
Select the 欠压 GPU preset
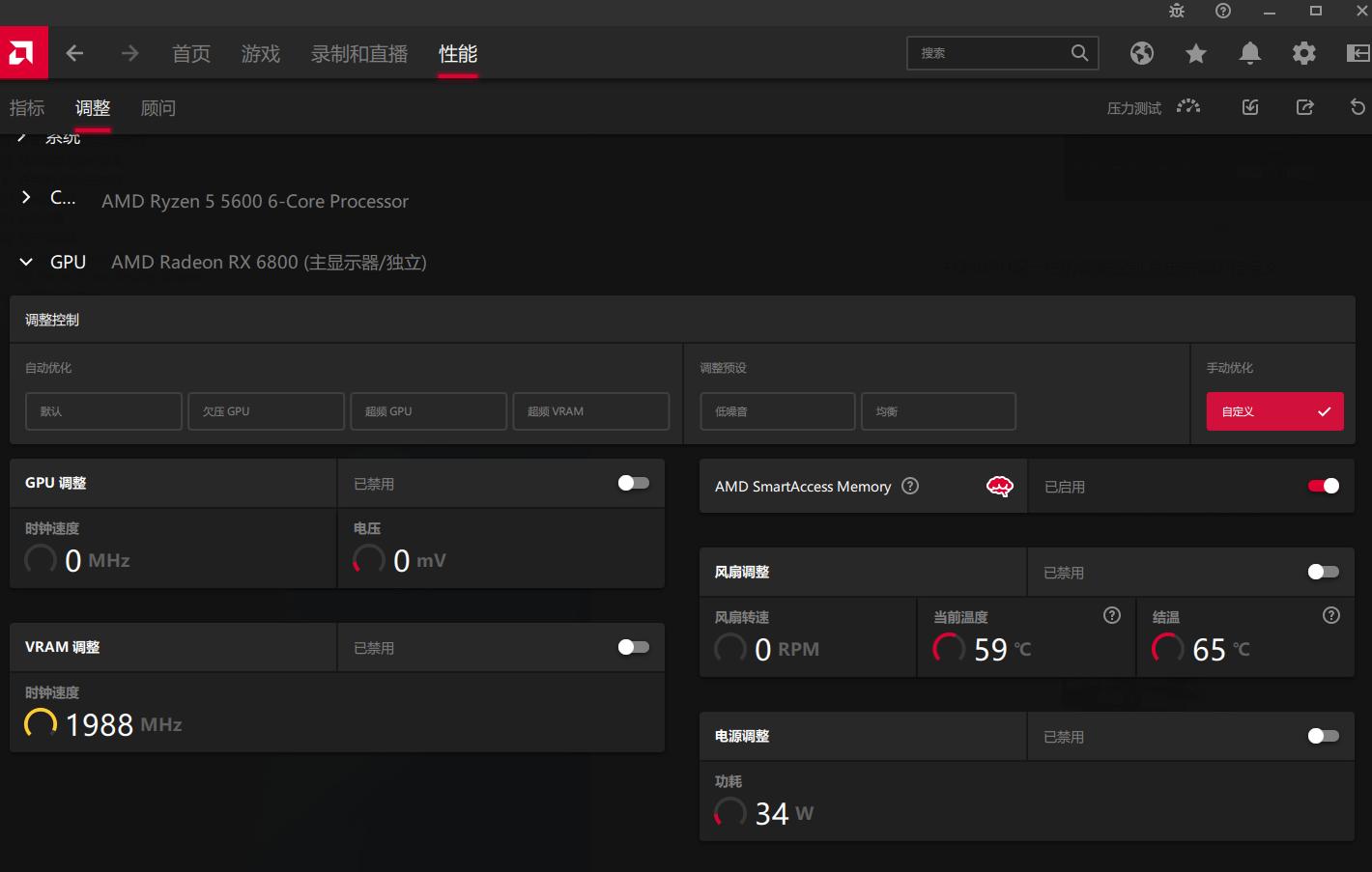[x=266, y=411]
